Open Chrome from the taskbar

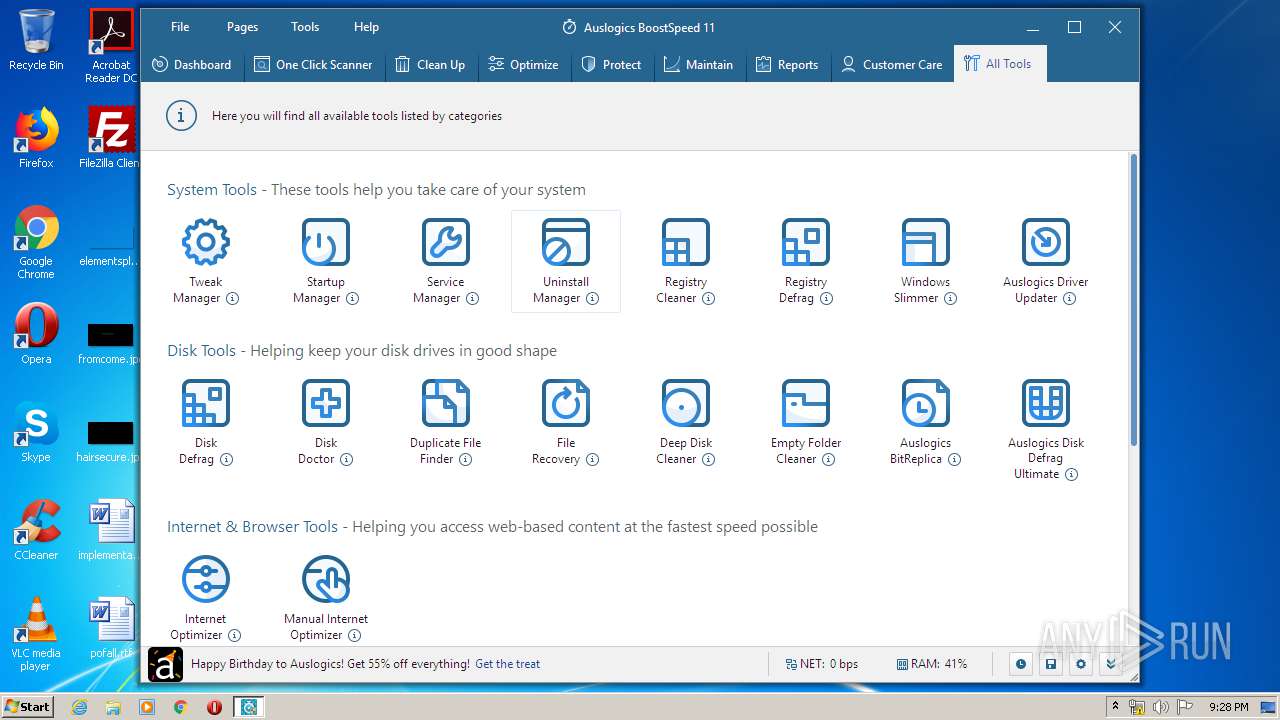[x=180, y=707]
